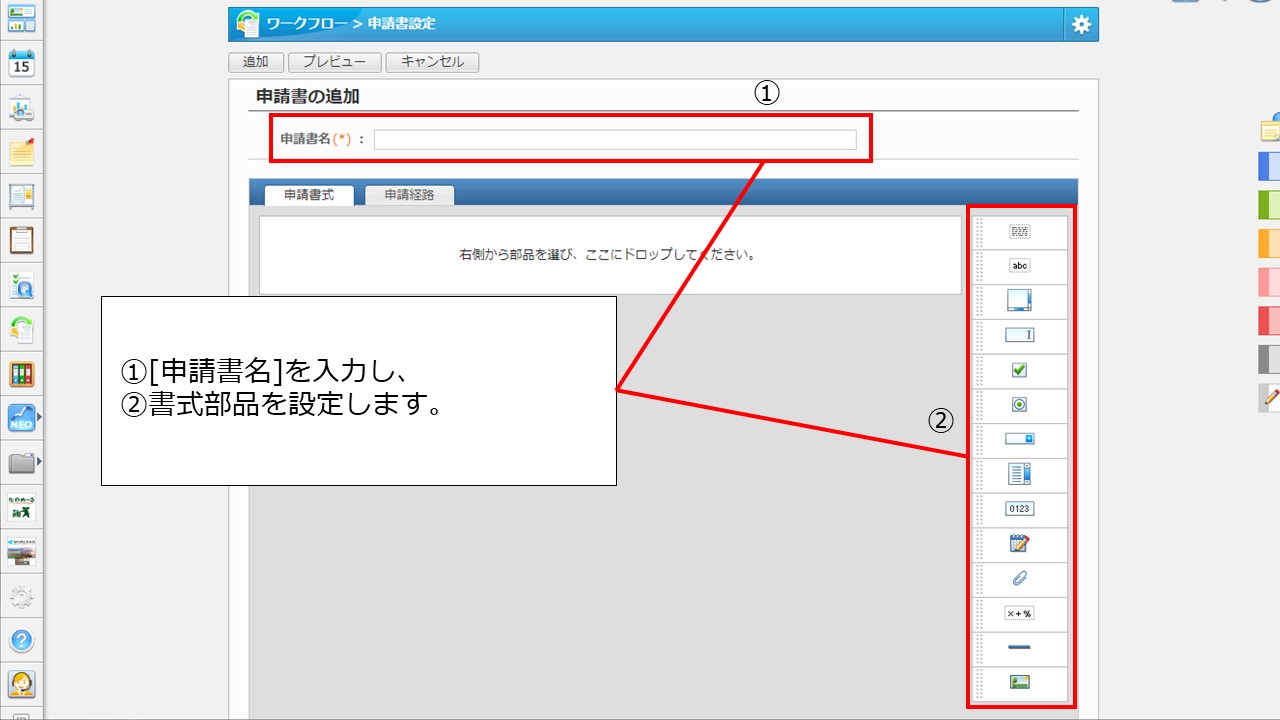The image size is (1280, 720).
Task: Expand the NEO icon submenu arrow
Action: point(40,419)
